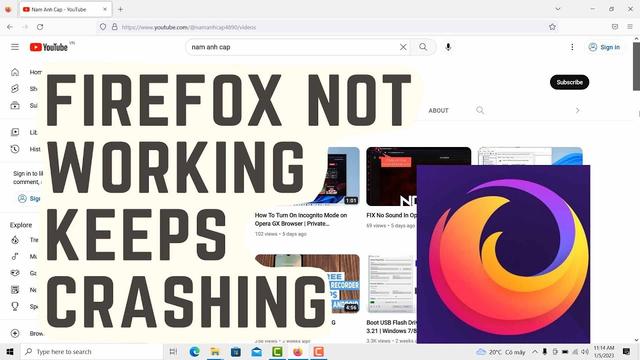This screenshot has width=640, height=360.
Task: Open File Explorer from taskbar
Action: coord(215,351)
